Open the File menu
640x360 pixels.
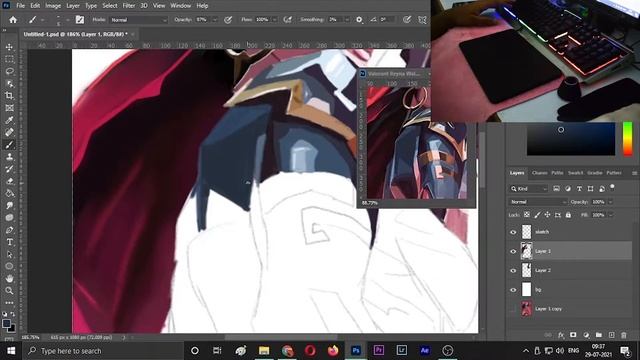[20, 6]
